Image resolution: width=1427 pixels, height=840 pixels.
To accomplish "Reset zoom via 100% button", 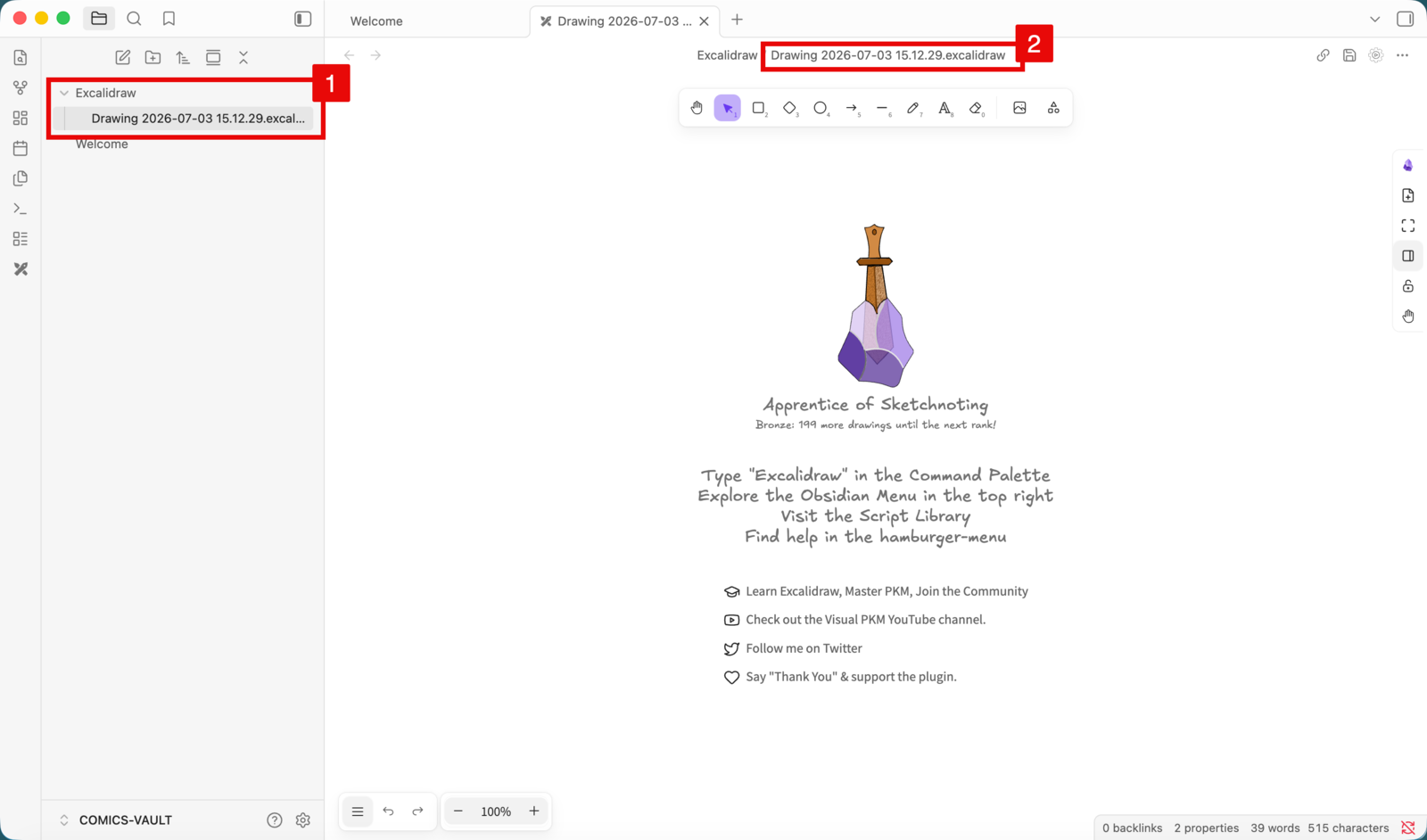I will pyautogui.click(x=496, y=811).
